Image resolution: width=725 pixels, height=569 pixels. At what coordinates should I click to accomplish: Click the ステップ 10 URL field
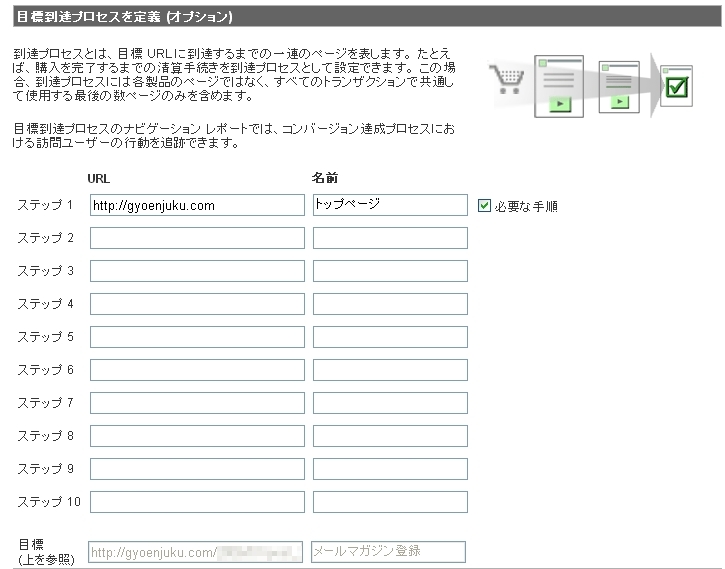(197, 502)
